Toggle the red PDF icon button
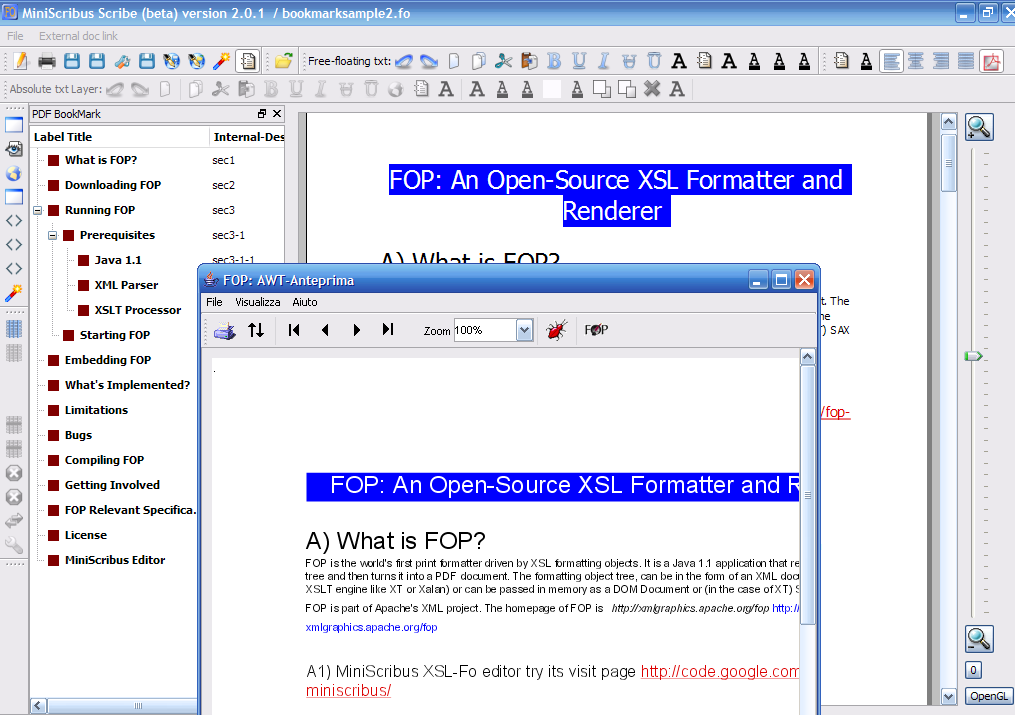1015x715 pixels. (x=991, y=61)
